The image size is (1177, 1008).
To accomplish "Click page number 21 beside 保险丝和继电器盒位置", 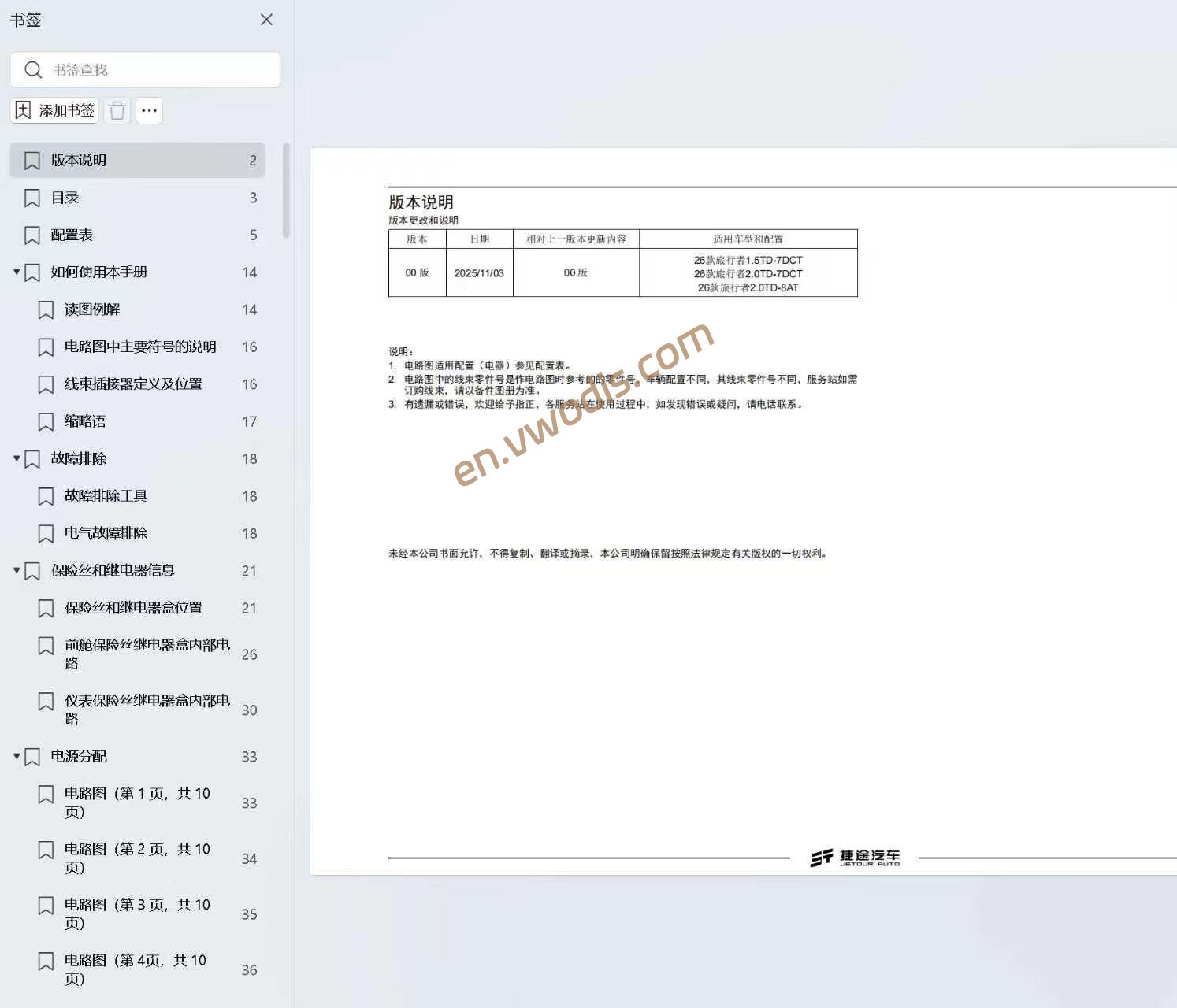I will coord(249,608).
